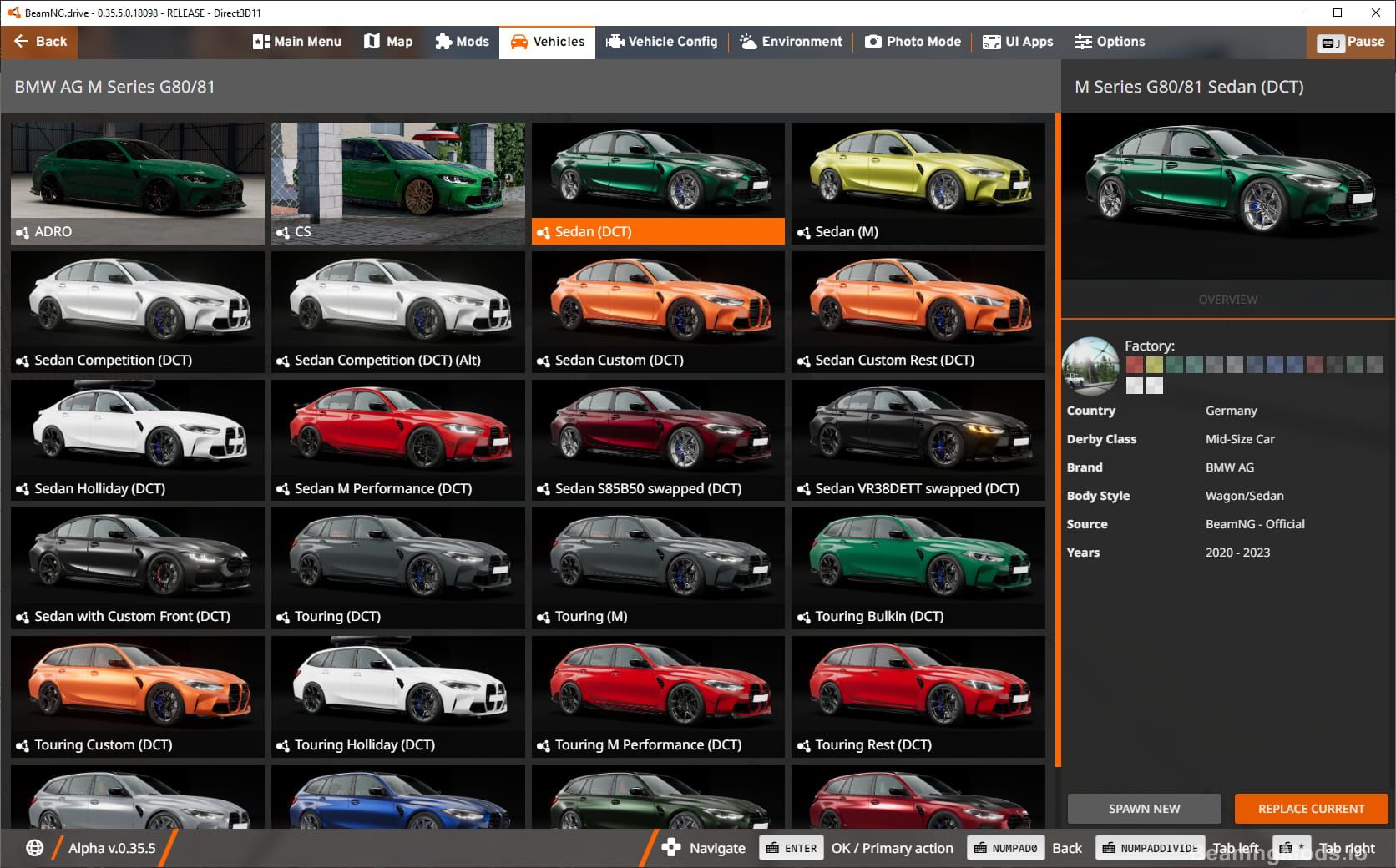Pick the Touring (DCT) configuration

point(398,568)
